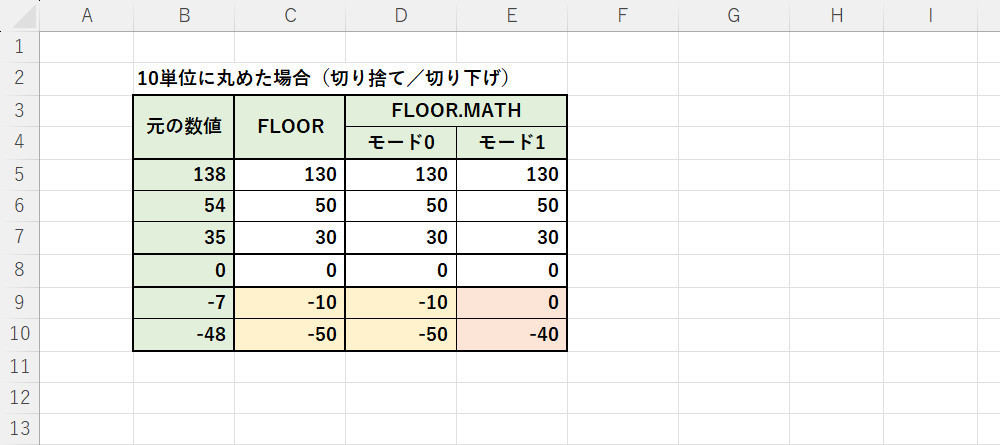This screenshot has height=445, width=1000.
Task: Click the cell containing -48
Action: [184, 335]
